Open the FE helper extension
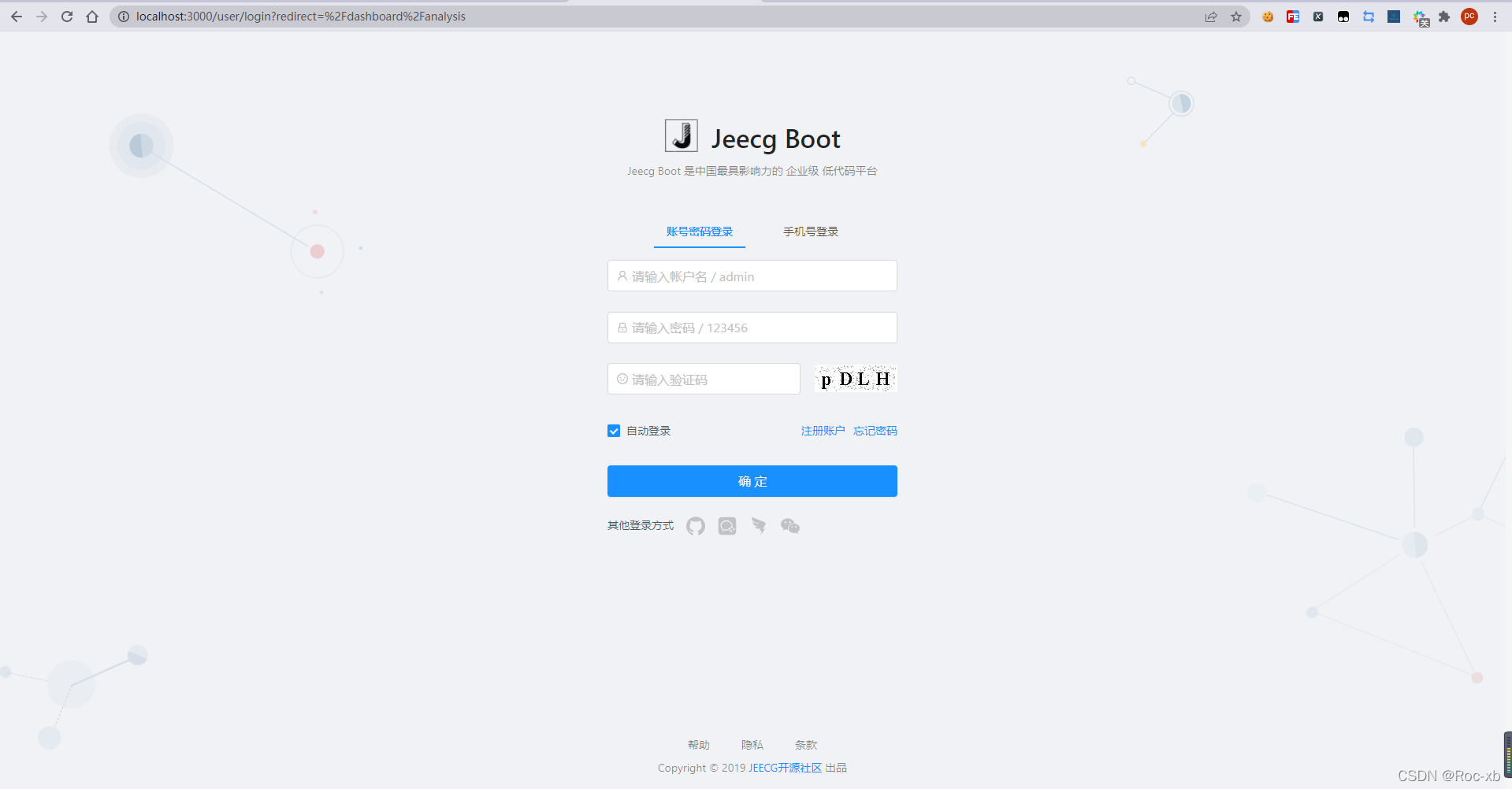 [1293, 17]
